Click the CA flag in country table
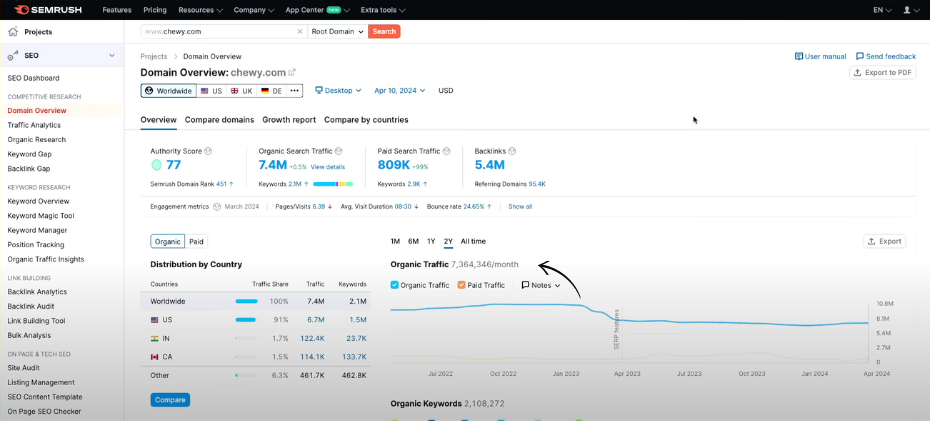 pos(155,357)
